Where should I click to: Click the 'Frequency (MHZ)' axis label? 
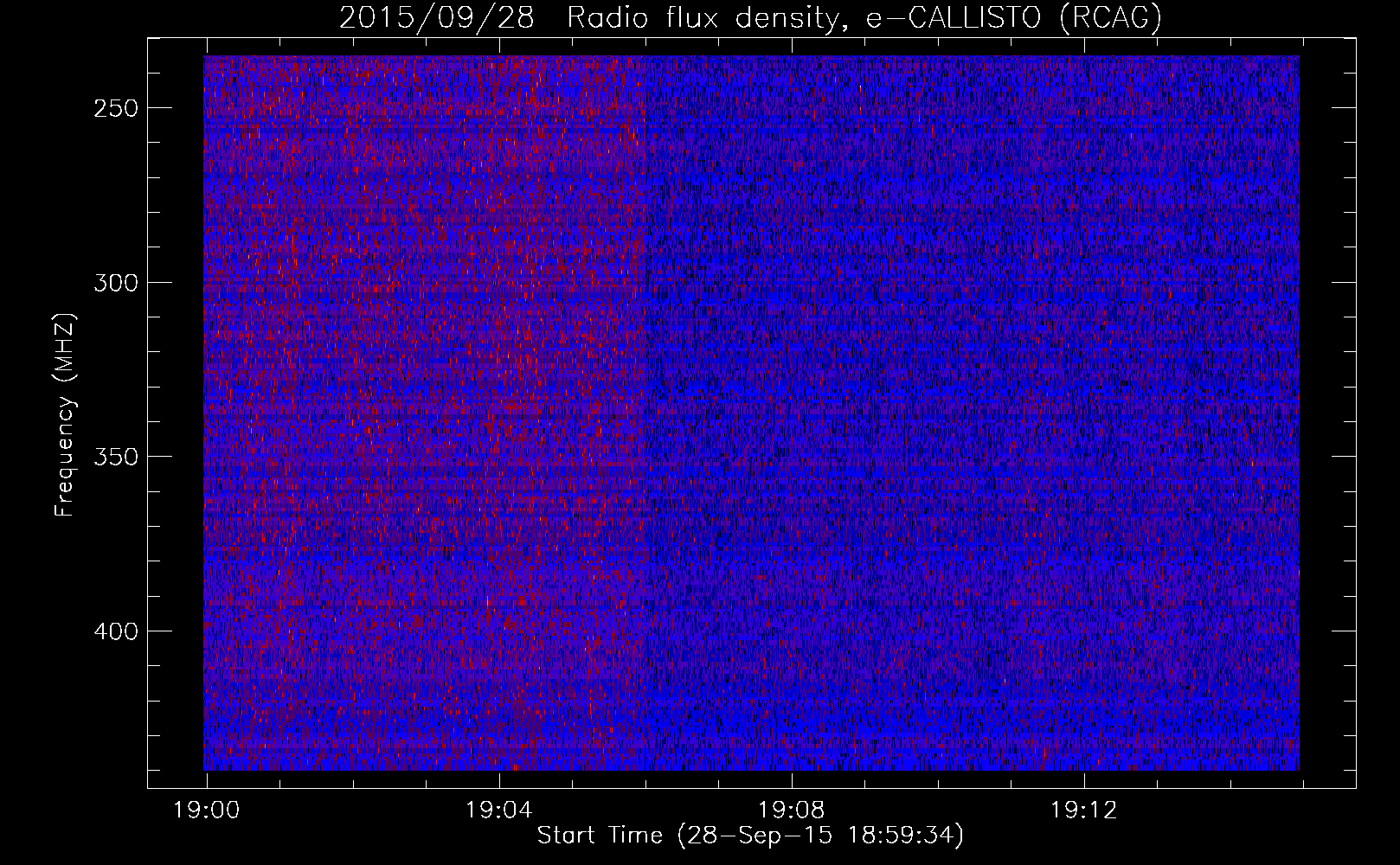point(66,415)
